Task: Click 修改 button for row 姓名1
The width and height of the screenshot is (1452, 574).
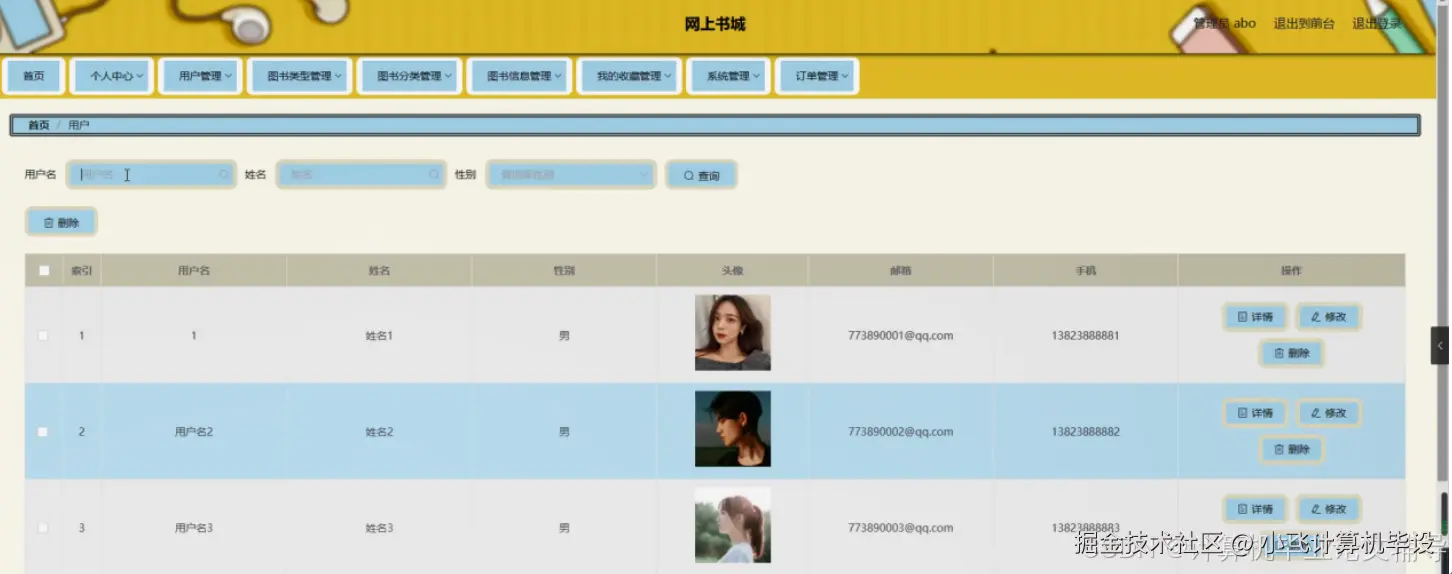Action: point(1329,317)
